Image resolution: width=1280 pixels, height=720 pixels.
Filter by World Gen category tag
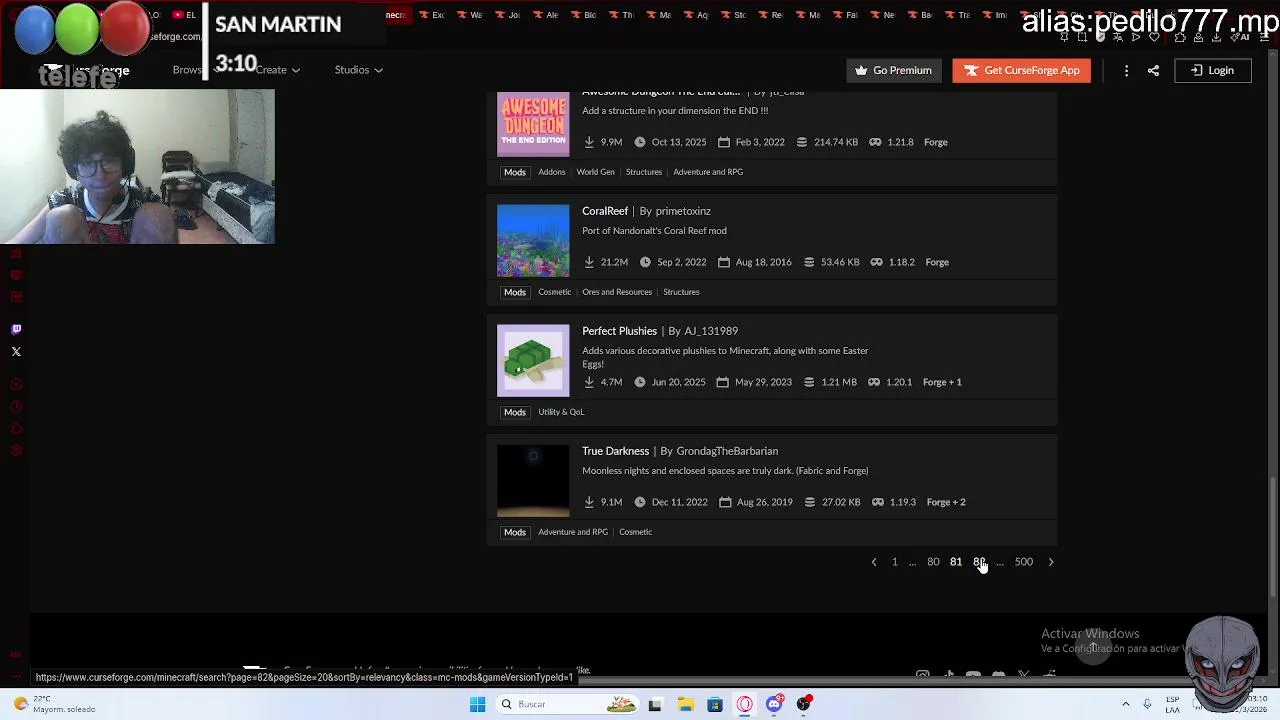click(595, 172)
